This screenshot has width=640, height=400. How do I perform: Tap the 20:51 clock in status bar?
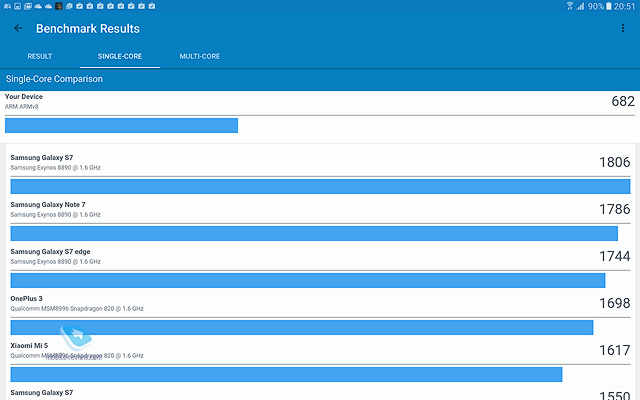click(x=624, y=6)
